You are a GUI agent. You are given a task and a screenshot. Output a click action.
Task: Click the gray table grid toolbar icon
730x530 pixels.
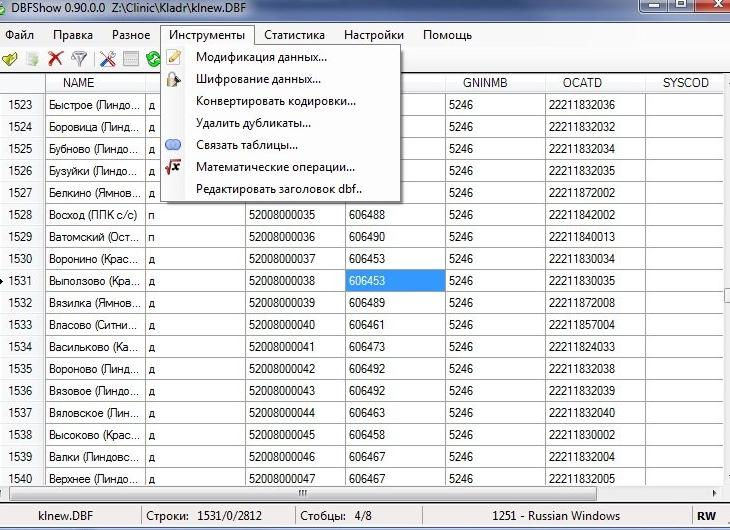pyautogui.click(x=131, y=59)
